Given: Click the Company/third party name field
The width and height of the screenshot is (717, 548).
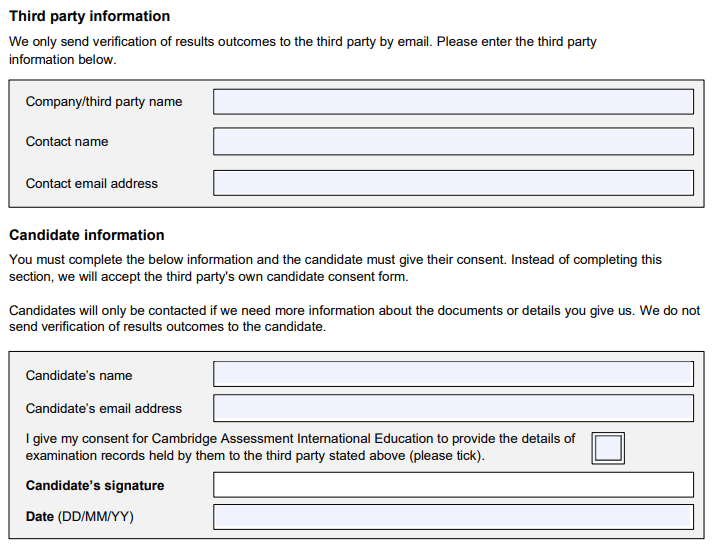Looking at the screenshot, I should 453,102.
